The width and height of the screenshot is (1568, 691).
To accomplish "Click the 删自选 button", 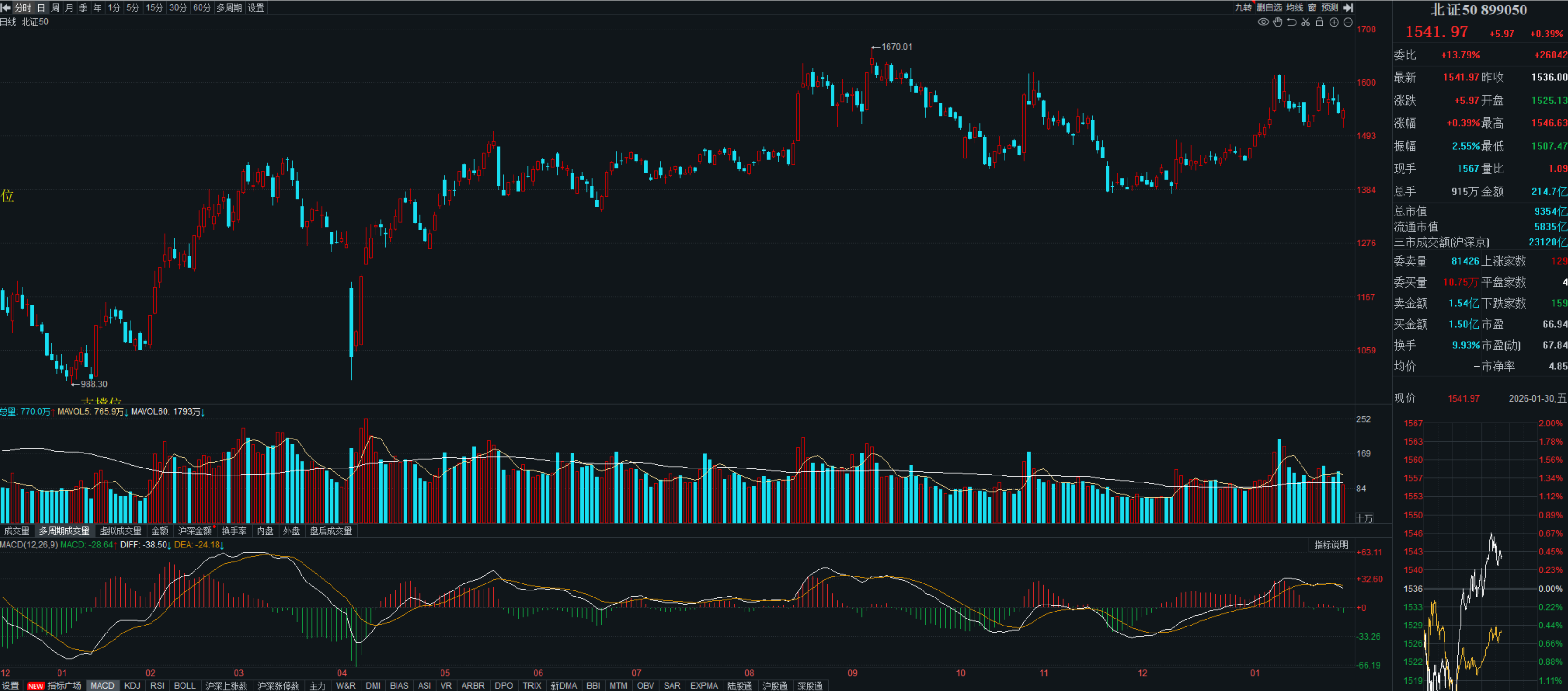I will 1269,7.
